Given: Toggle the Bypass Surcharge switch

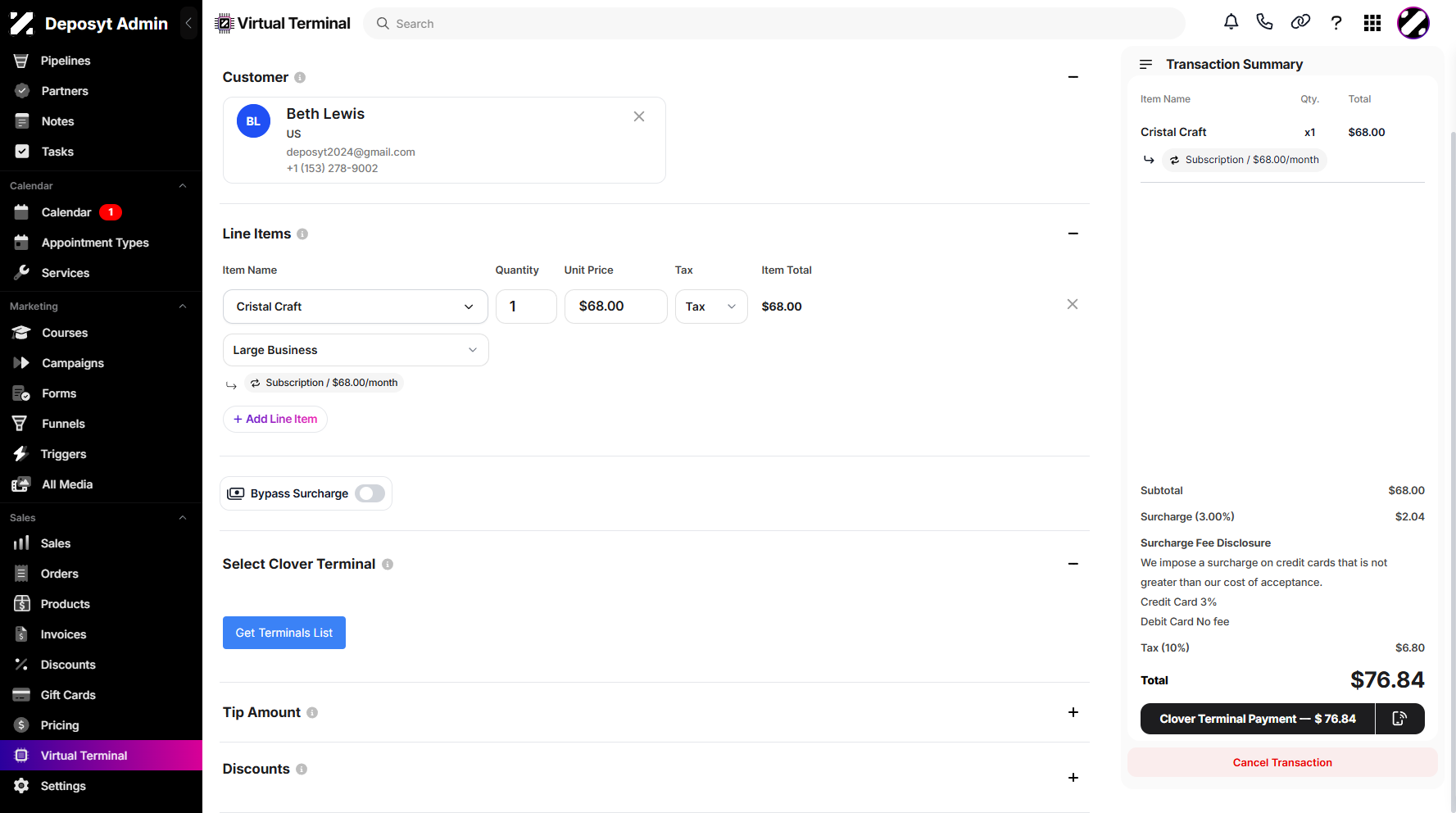Looking at the screenshot, I should (x=370, y=493).
